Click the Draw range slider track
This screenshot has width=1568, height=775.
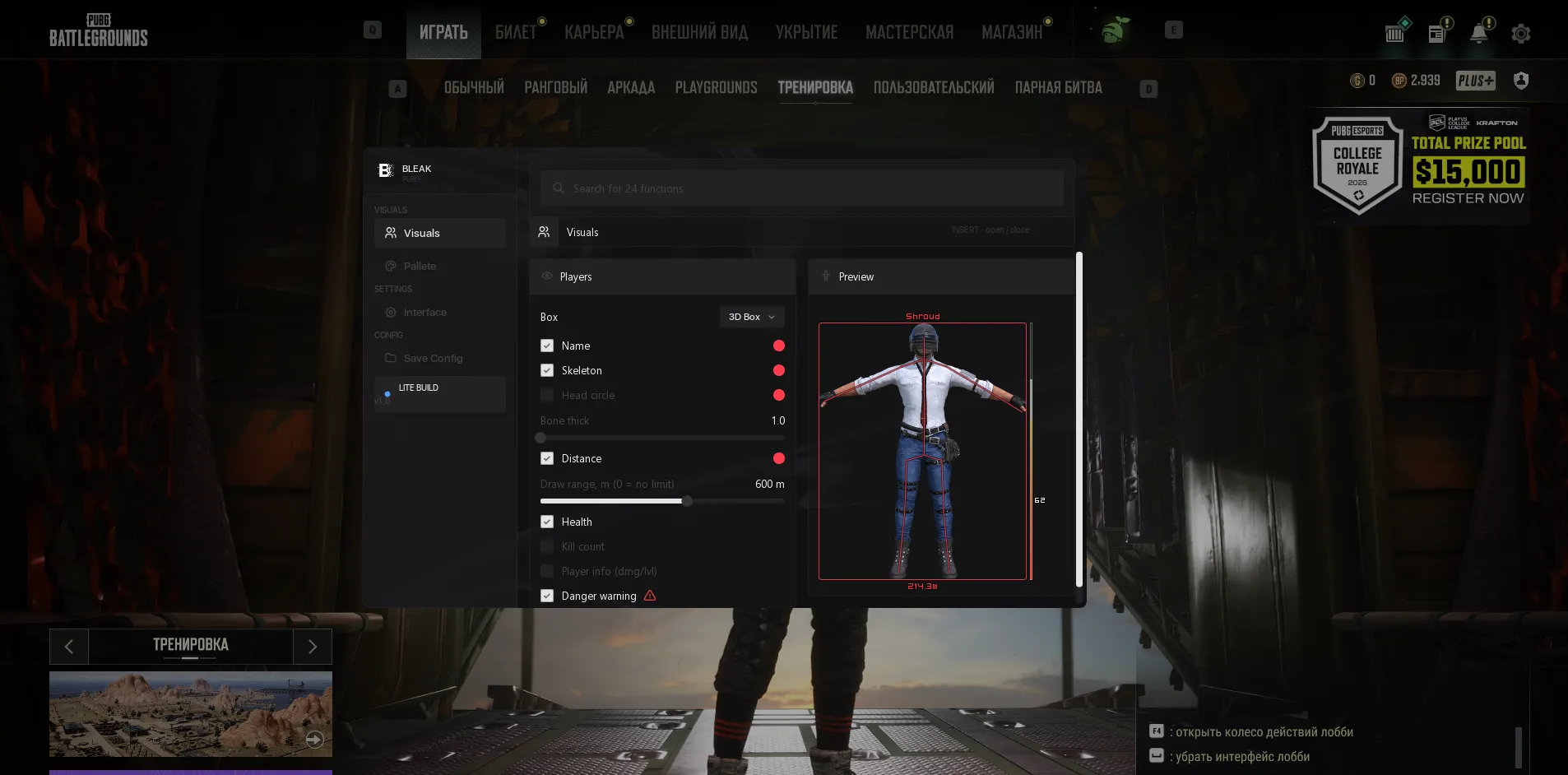coord(662,501)
